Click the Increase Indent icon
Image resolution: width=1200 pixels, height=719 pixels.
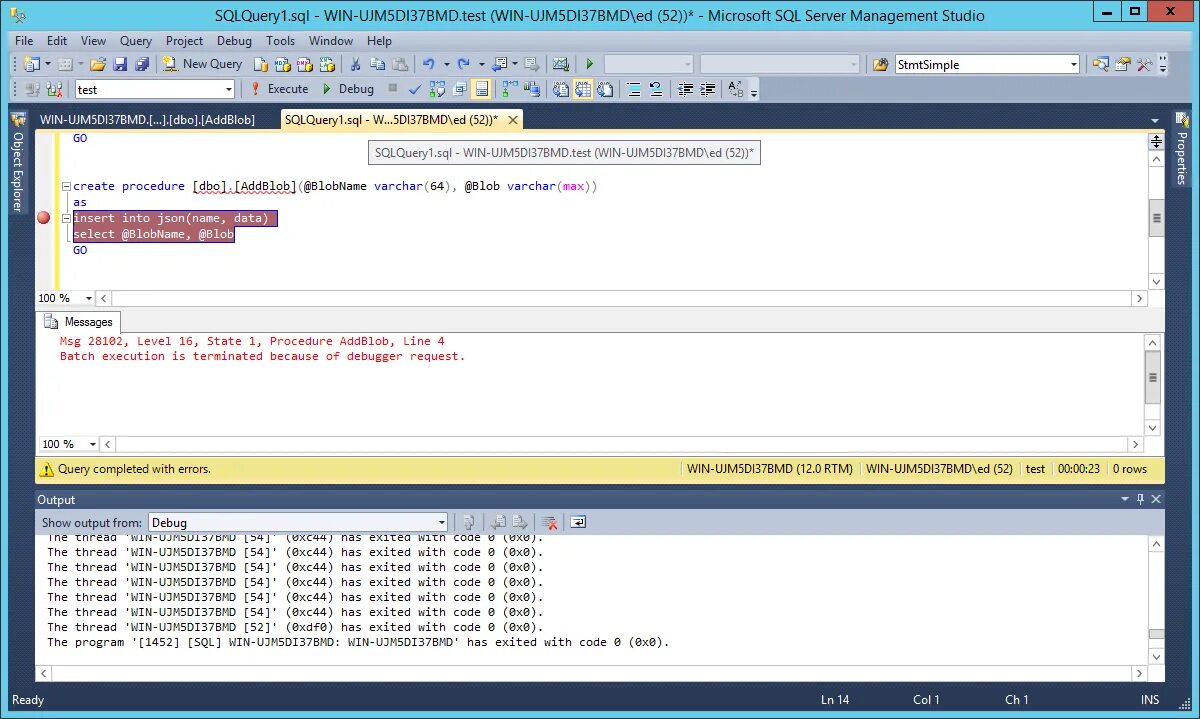pyautogui.click(x=708, y=89)
